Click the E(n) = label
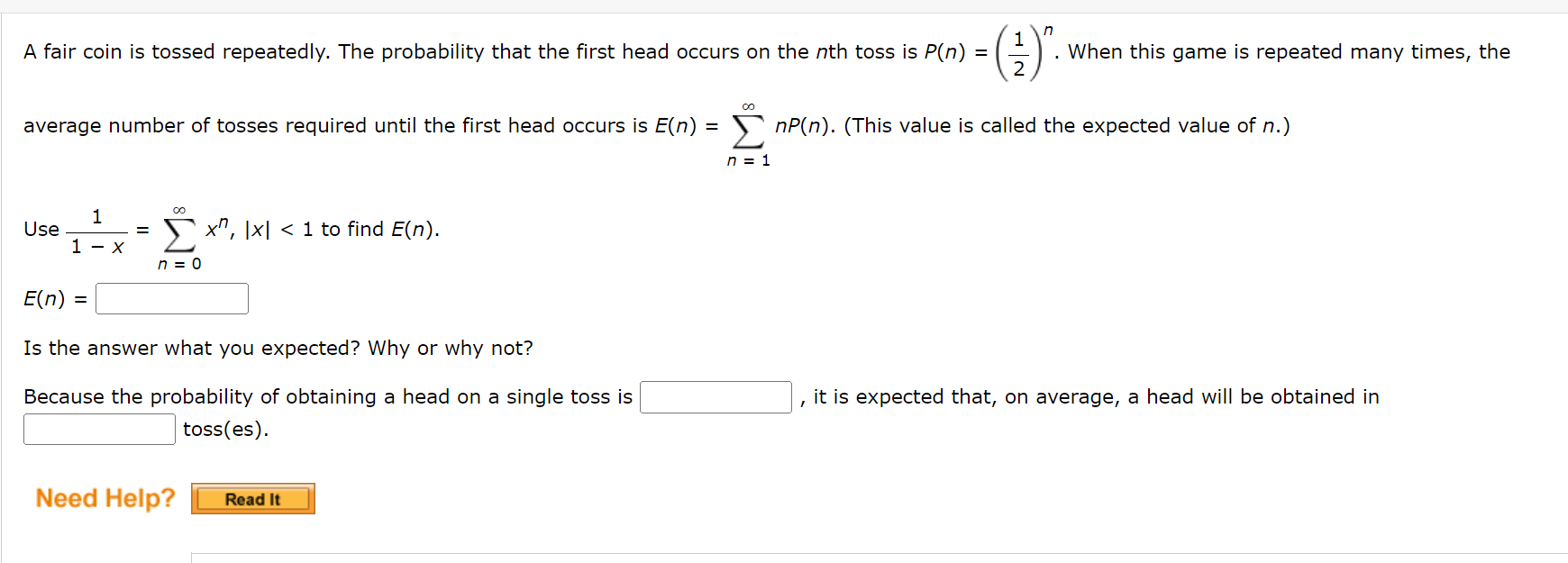The height and width of the screenshot is (563, 1568). tap(54, 298)
